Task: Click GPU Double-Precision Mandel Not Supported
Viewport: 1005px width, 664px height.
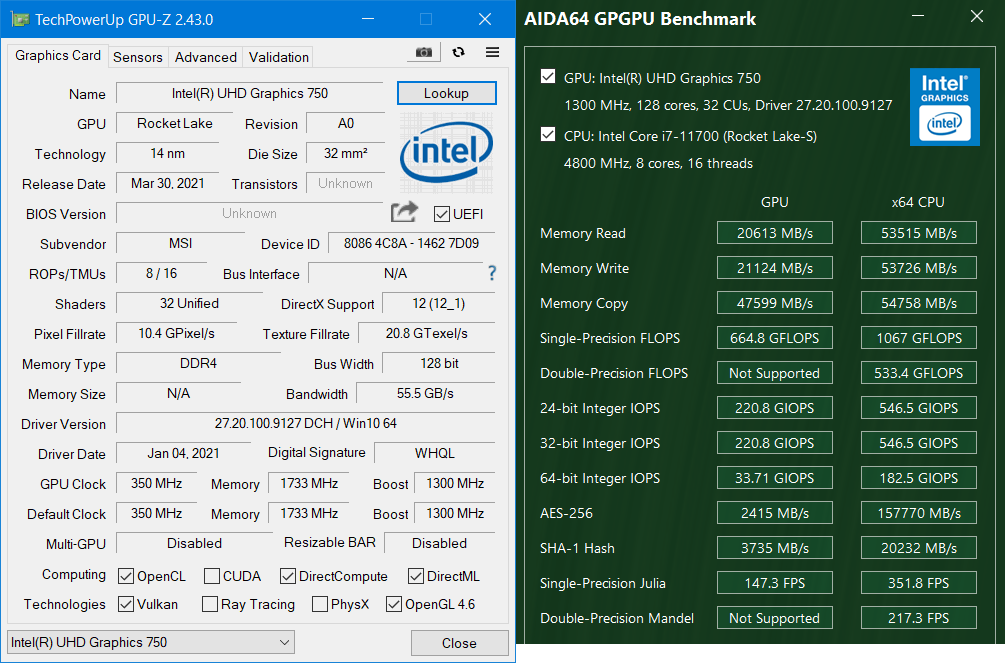Action: click(x=774, y=618)
